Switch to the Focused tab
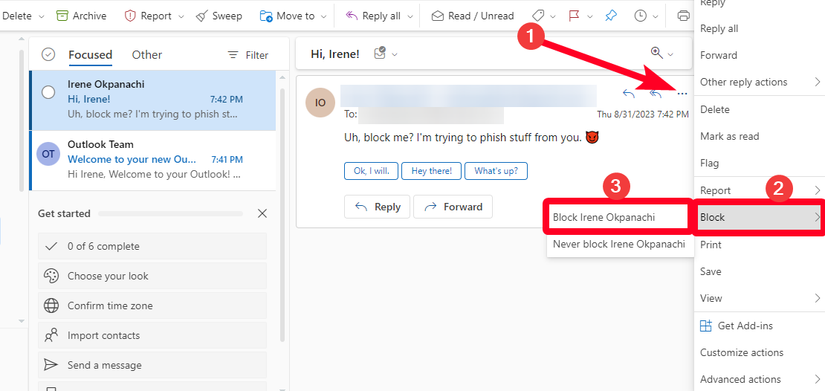 [90, 55]
